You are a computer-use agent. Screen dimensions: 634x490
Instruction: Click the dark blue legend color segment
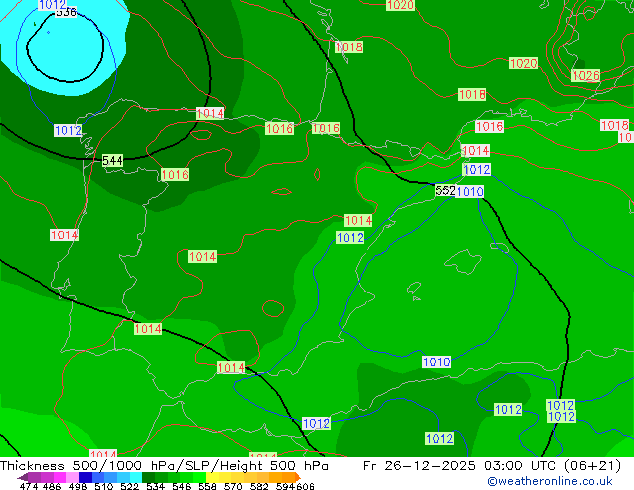point(85,477)
